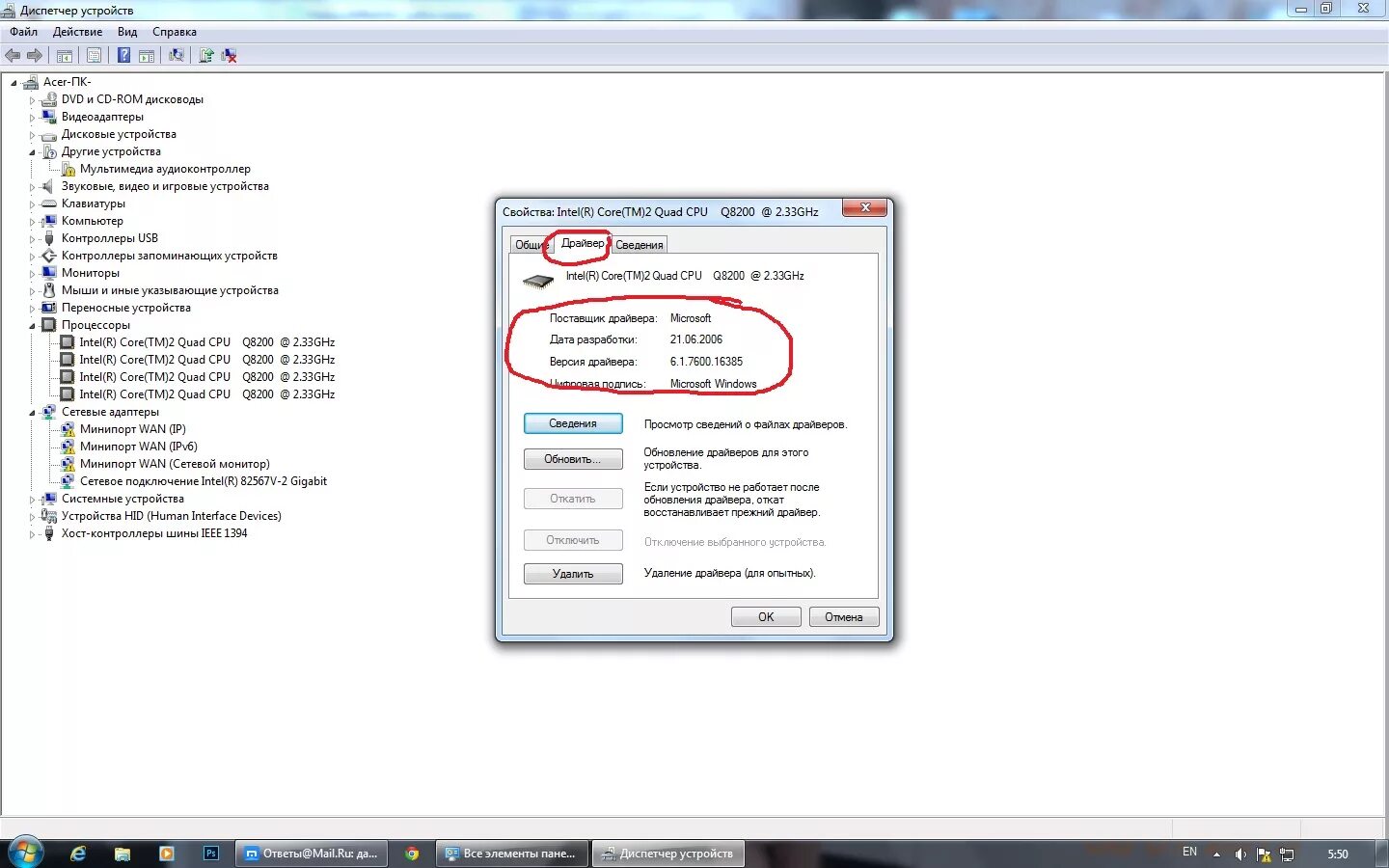Open the Справка menu
Image resolution: width=1389 pixels, height=868 pixels.
click(175, 32)
